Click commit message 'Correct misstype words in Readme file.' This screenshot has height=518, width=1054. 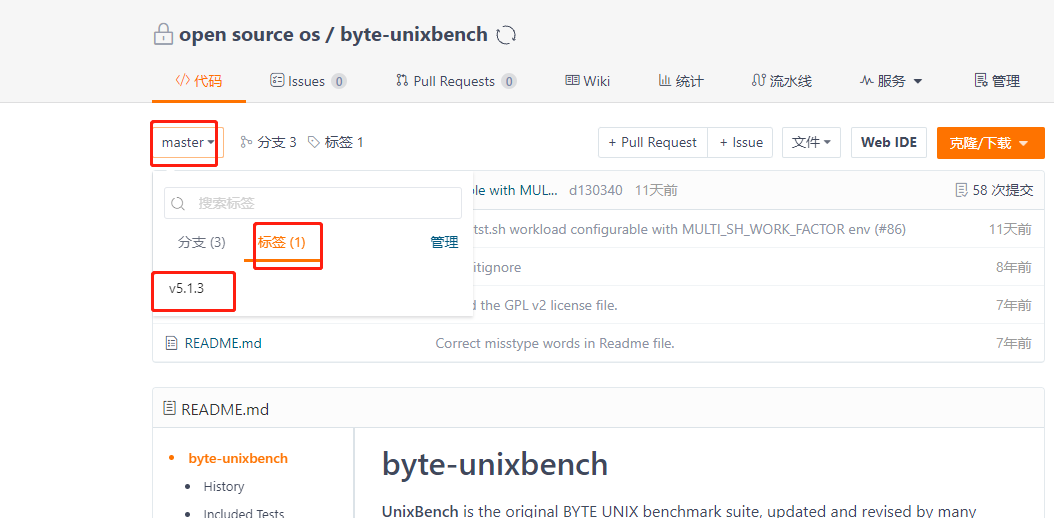pyautogui.click(x=555, y=343)
